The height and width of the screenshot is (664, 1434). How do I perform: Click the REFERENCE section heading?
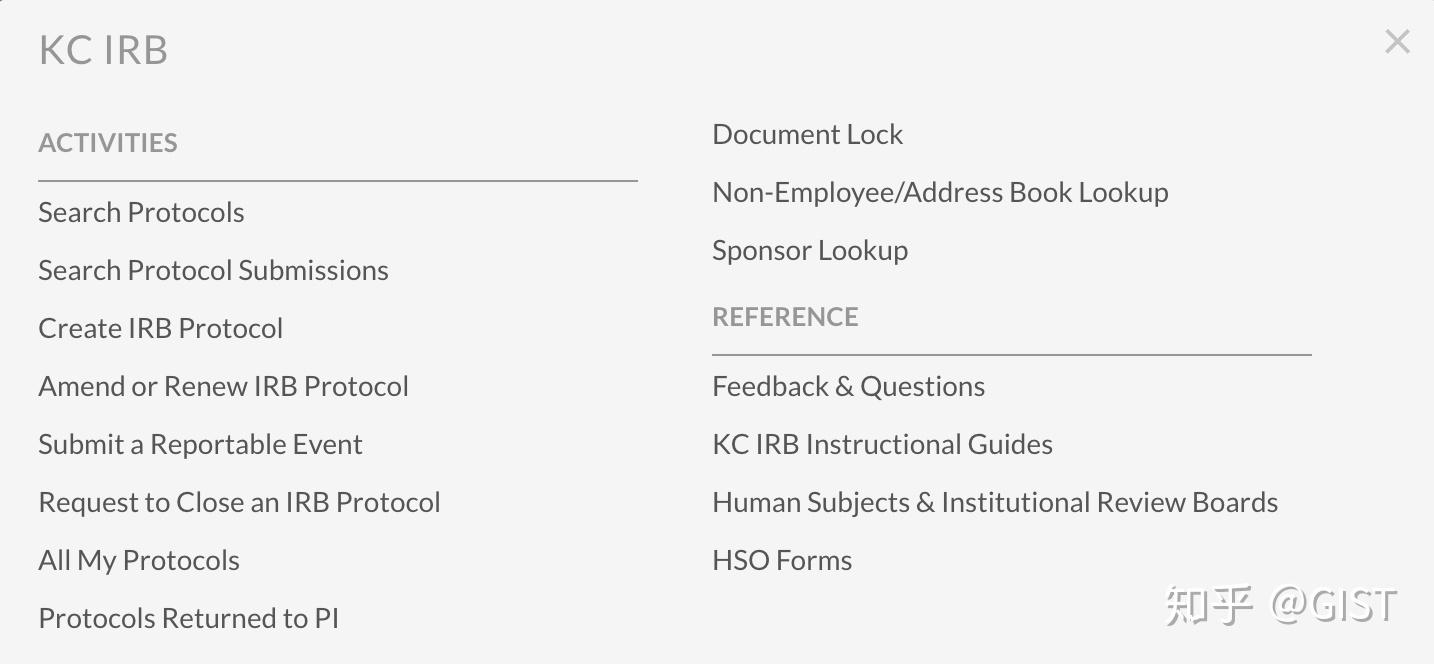785,317
